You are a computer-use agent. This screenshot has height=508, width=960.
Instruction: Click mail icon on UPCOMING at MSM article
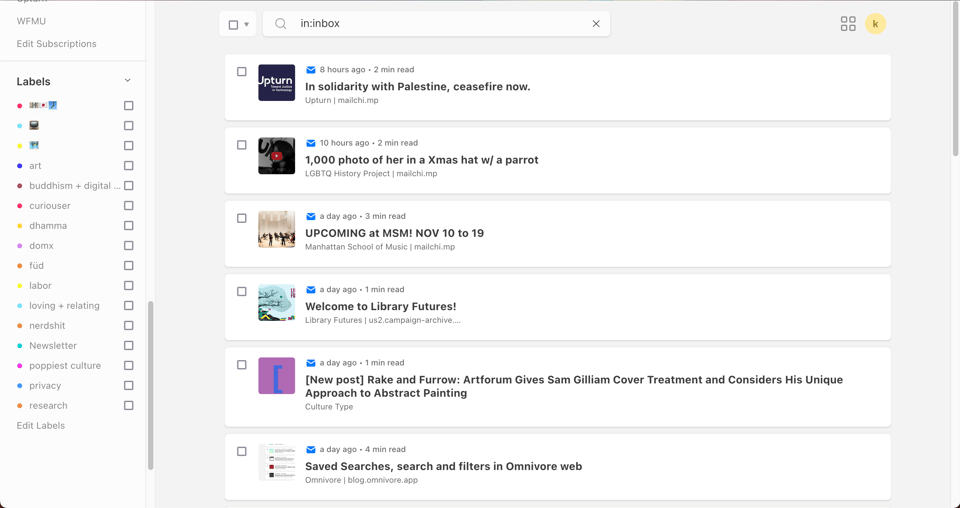click(x=310, y=217)
